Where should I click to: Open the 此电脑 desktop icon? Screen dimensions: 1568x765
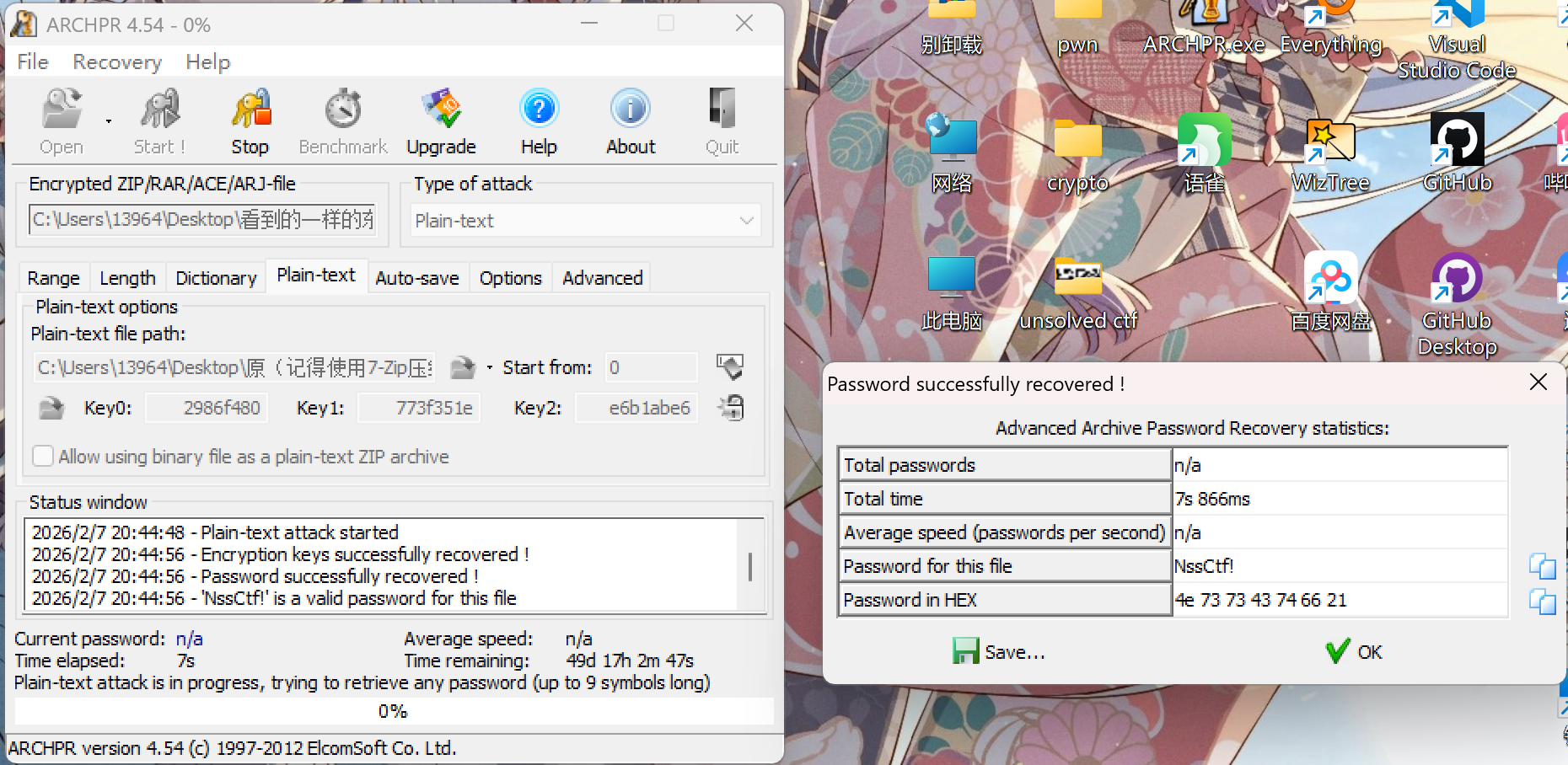tap(952, 292)
